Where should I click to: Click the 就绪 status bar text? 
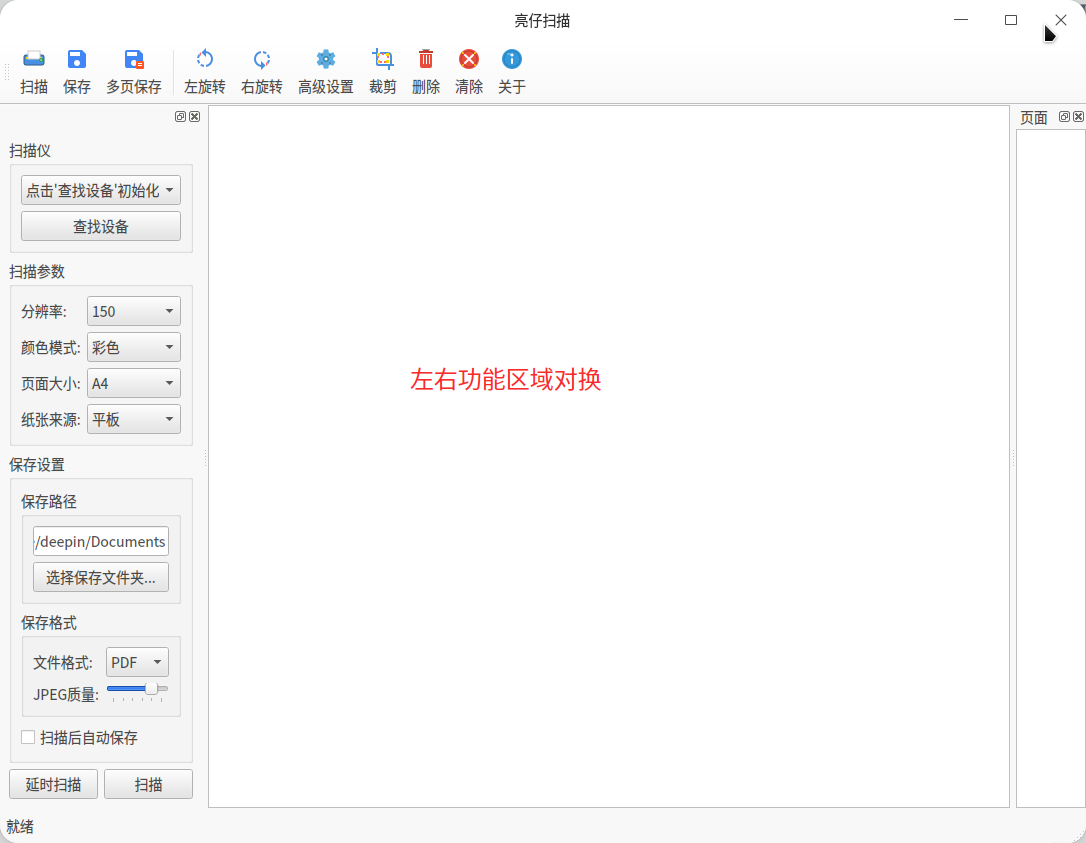coord(20,826)
